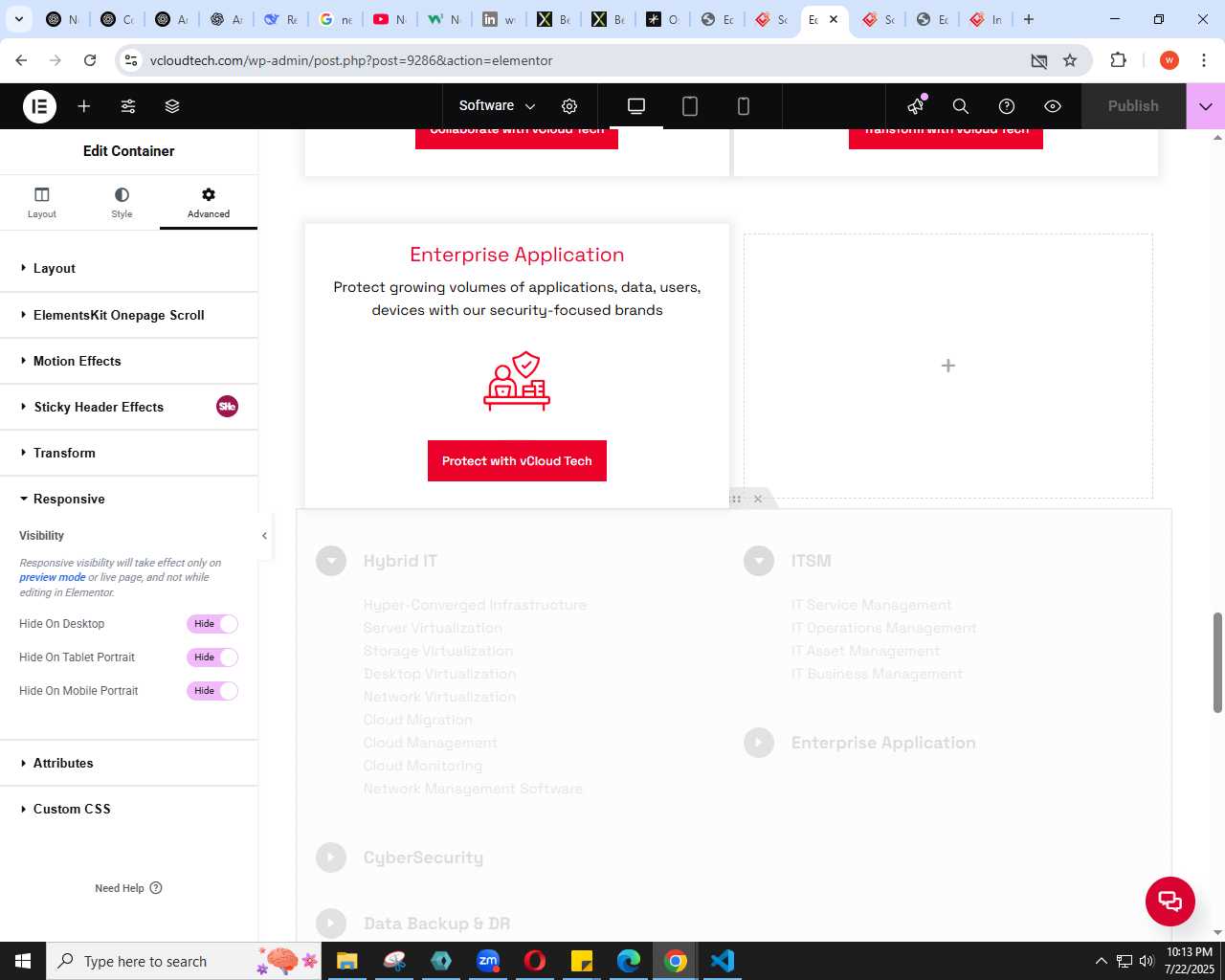This screenshot has width=1225, height=980.
Task: Open the red chat bubble widget
Action: click(x=1170, y=901)
